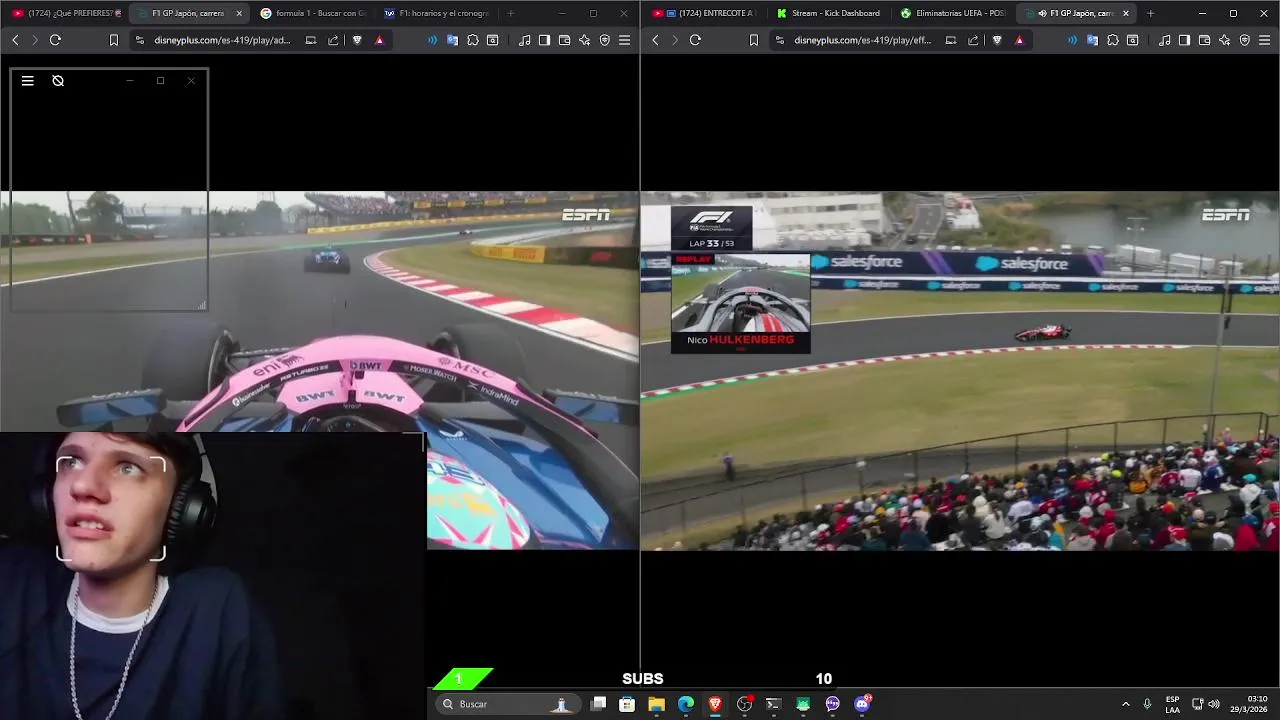The width and height of the screenshot is (1280, 720).
Task: Open VPN shield icon in left browser
Action: tap(604, 40)
